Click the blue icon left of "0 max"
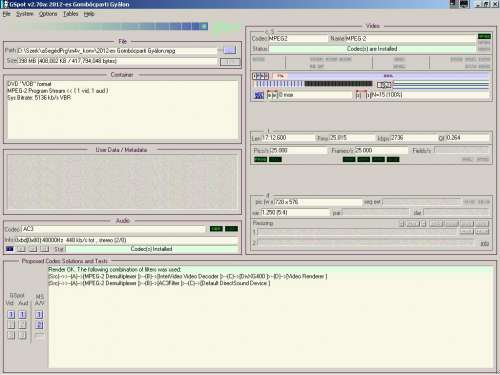Image resolution: width=500 pixels, height=375 pixels. point(259,95)
